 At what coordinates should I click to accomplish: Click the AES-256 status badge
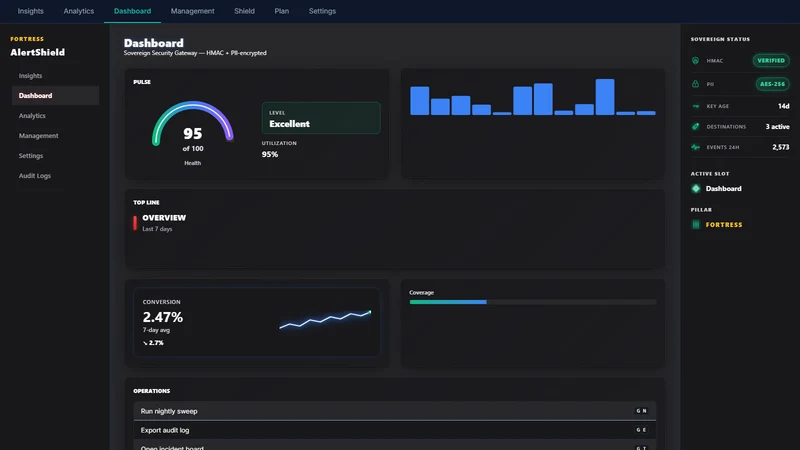(772, 84)
